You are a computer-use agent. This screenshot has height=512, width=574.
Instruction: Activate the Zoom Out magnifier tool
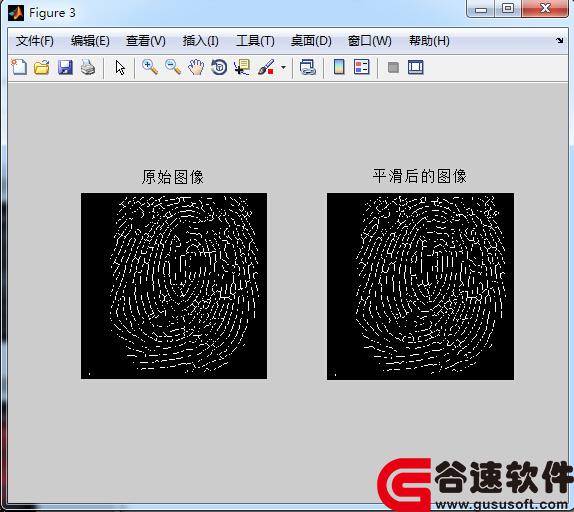(x=173, y=67)
